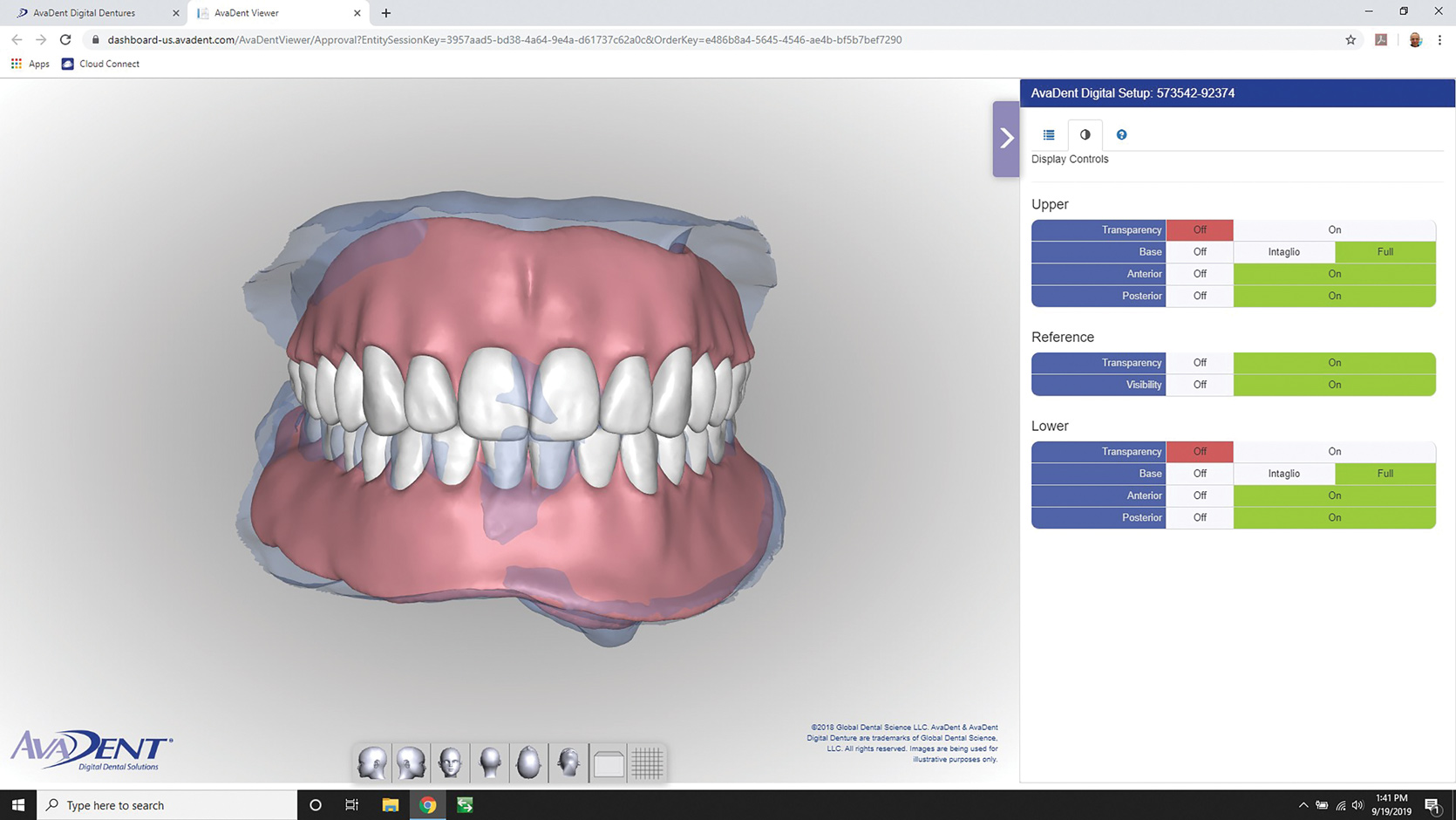Toggle the grid display icon
1456x820 pixels.
647,763
